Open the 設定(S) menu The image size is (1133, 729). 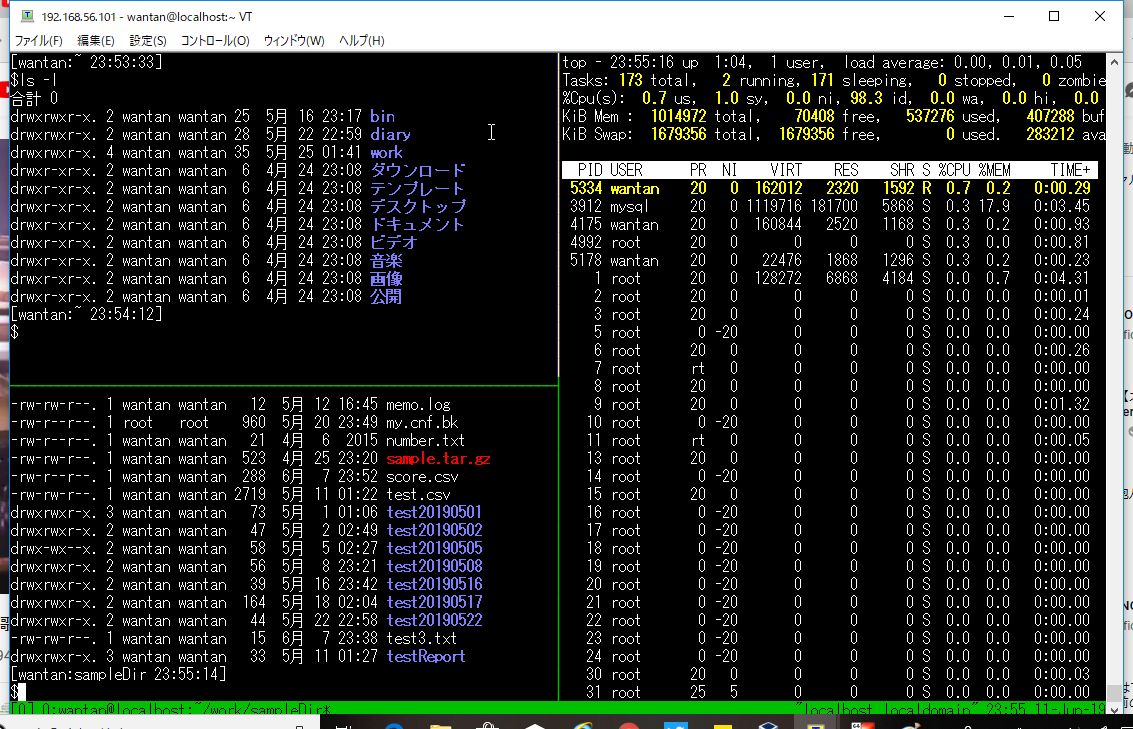point(147,40)
